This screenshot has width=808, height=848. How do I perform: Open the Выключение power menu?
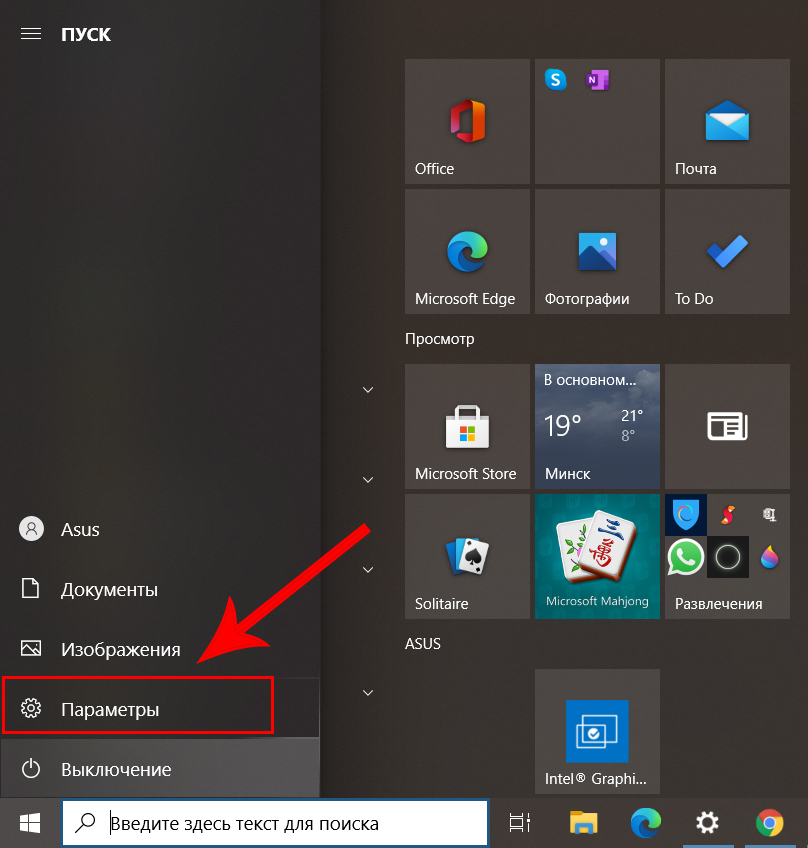160,768
